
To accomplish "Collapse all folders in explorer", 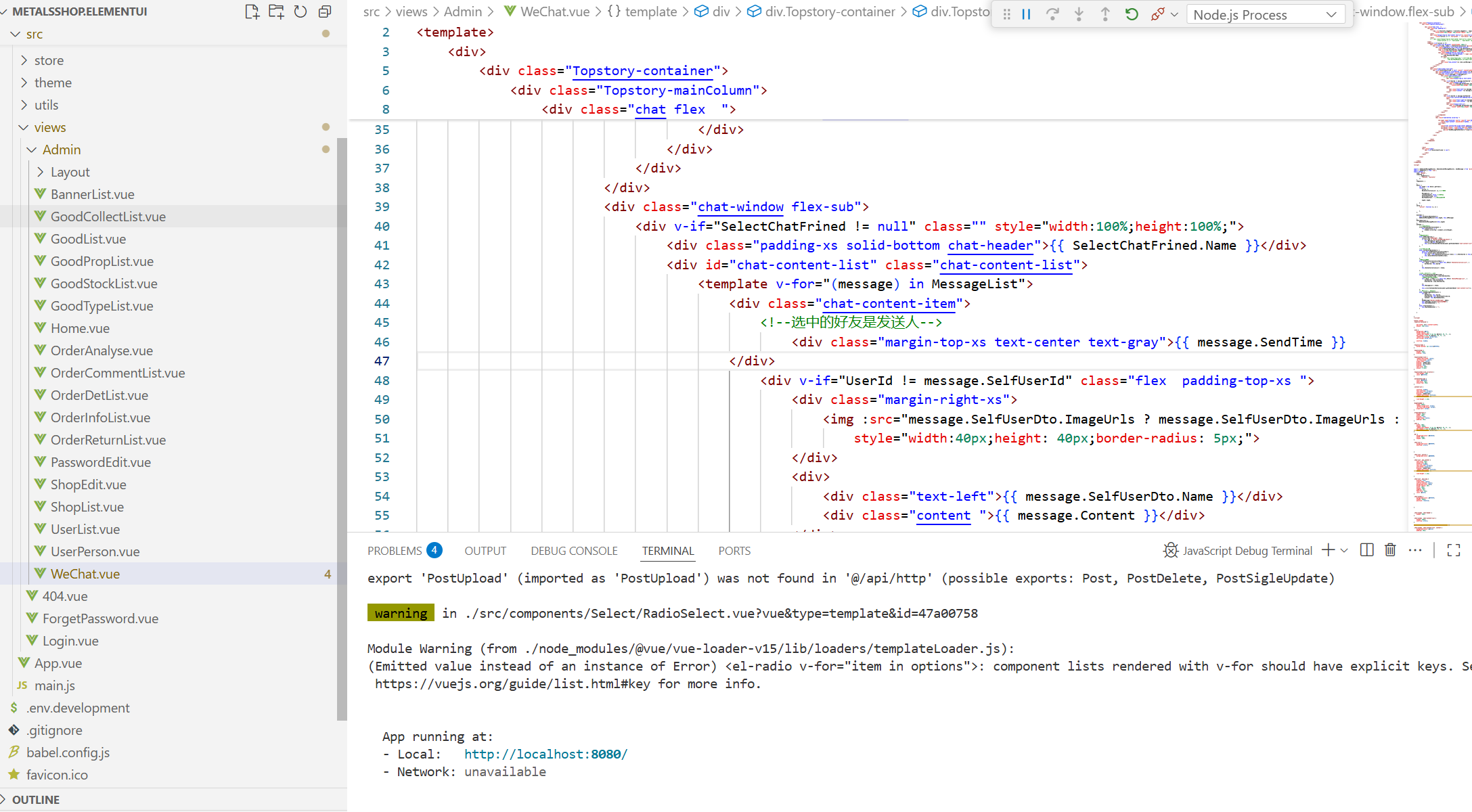I will coord(325,12).
